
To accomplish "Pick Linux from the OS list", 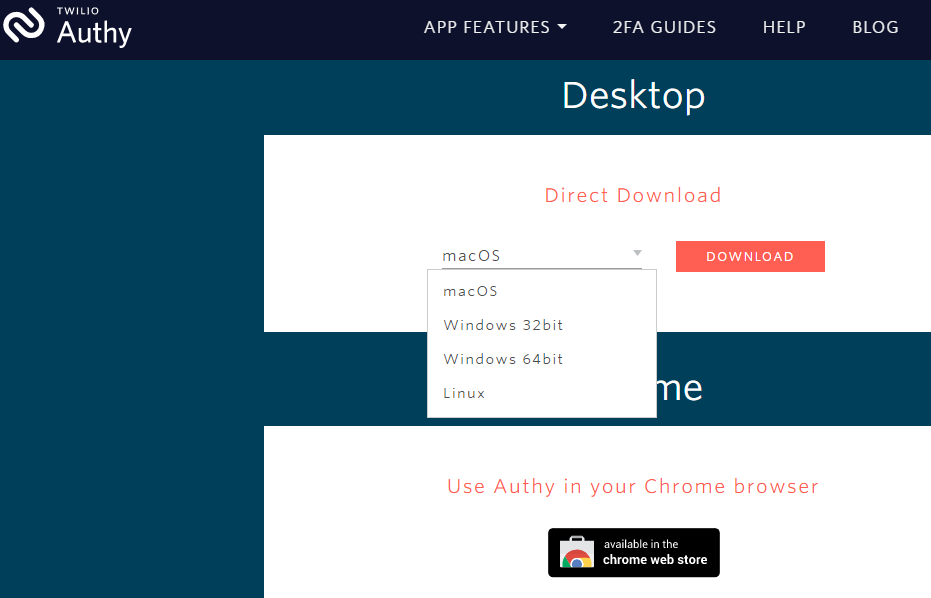I will click(542, 393).
